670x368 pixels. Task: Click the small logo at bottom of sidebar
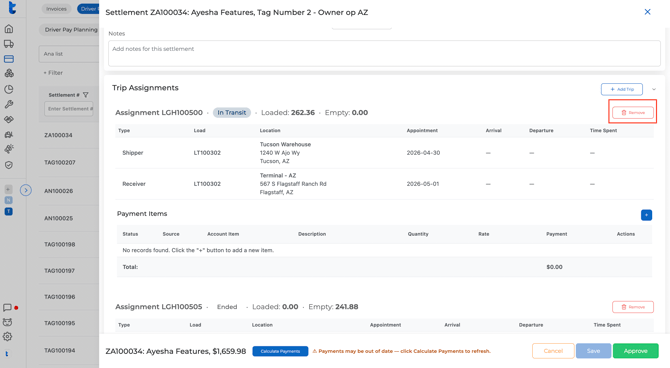(x=7, y=354)
